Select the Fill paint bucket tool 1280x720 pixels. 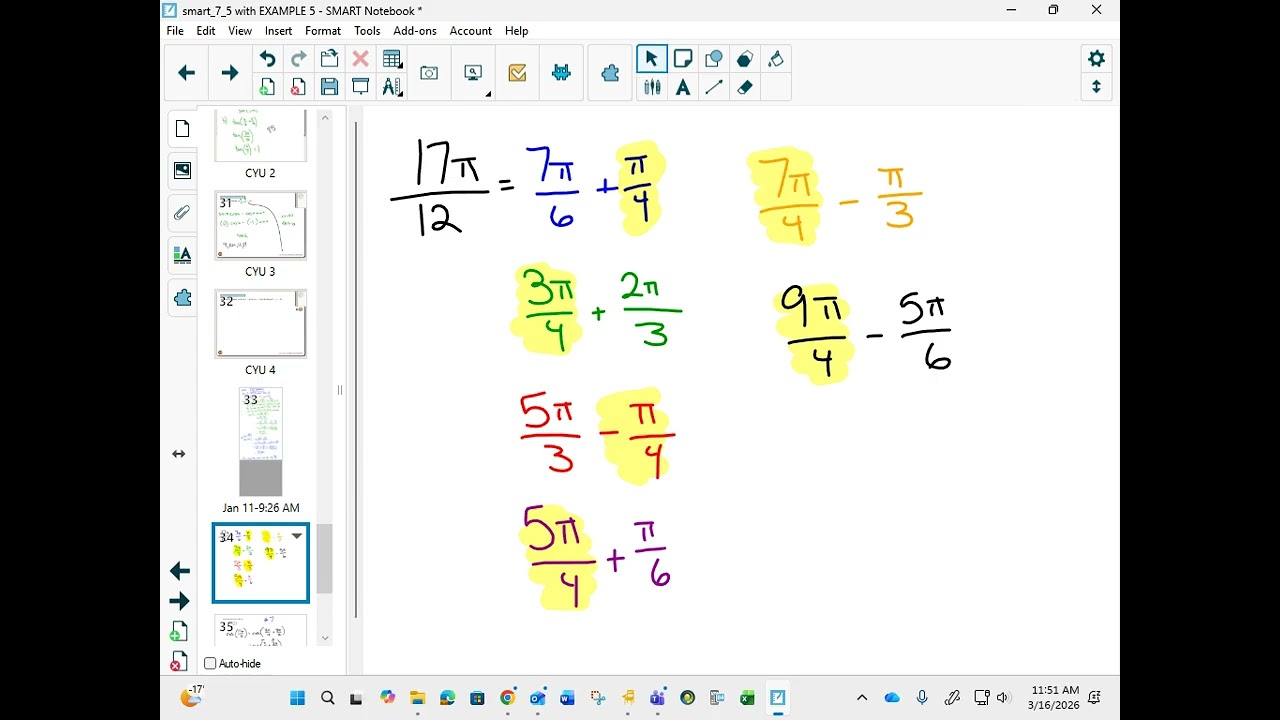coord(776,59)
